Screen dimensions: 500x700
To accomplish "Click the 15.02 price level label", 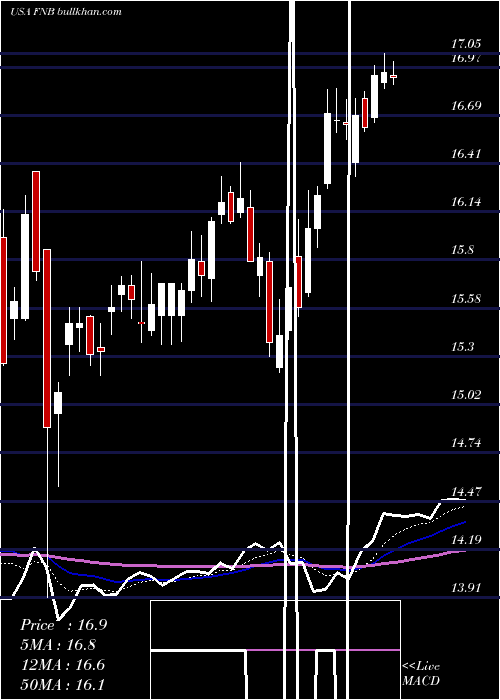I will (466, 395).
